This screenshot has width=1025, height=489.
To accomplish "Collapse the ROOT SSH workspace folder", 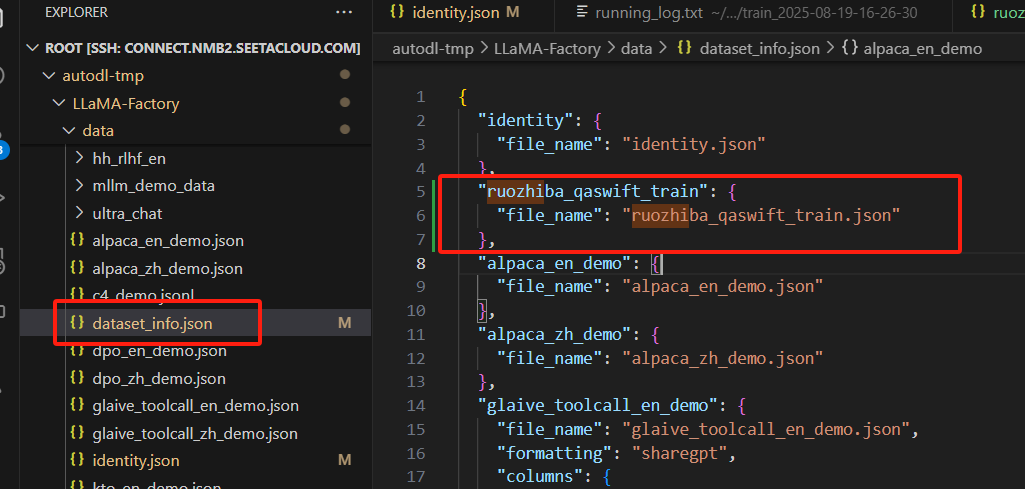I will 33,48.
